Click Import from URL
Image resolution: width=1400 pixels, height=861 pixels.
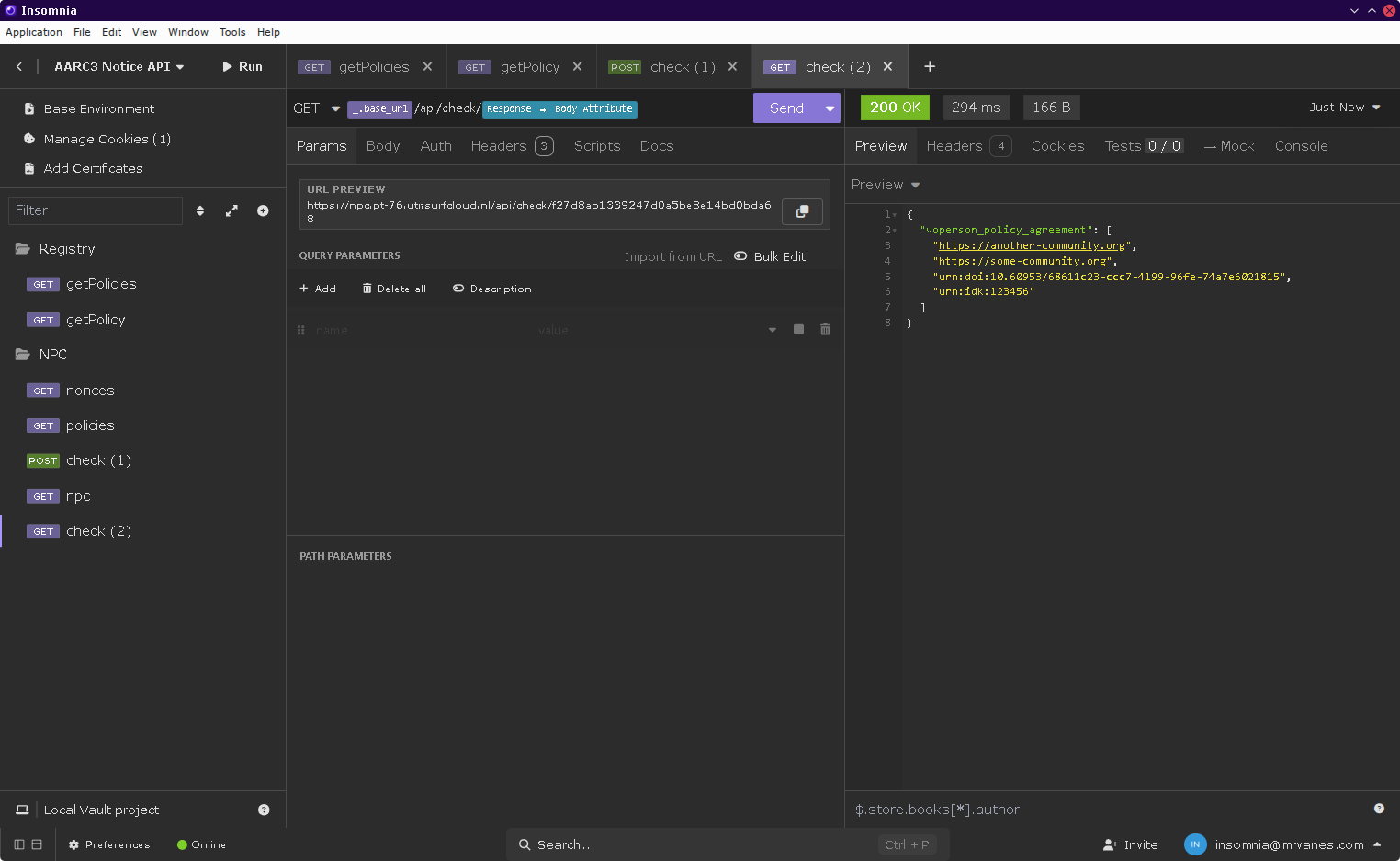(672, 256)
